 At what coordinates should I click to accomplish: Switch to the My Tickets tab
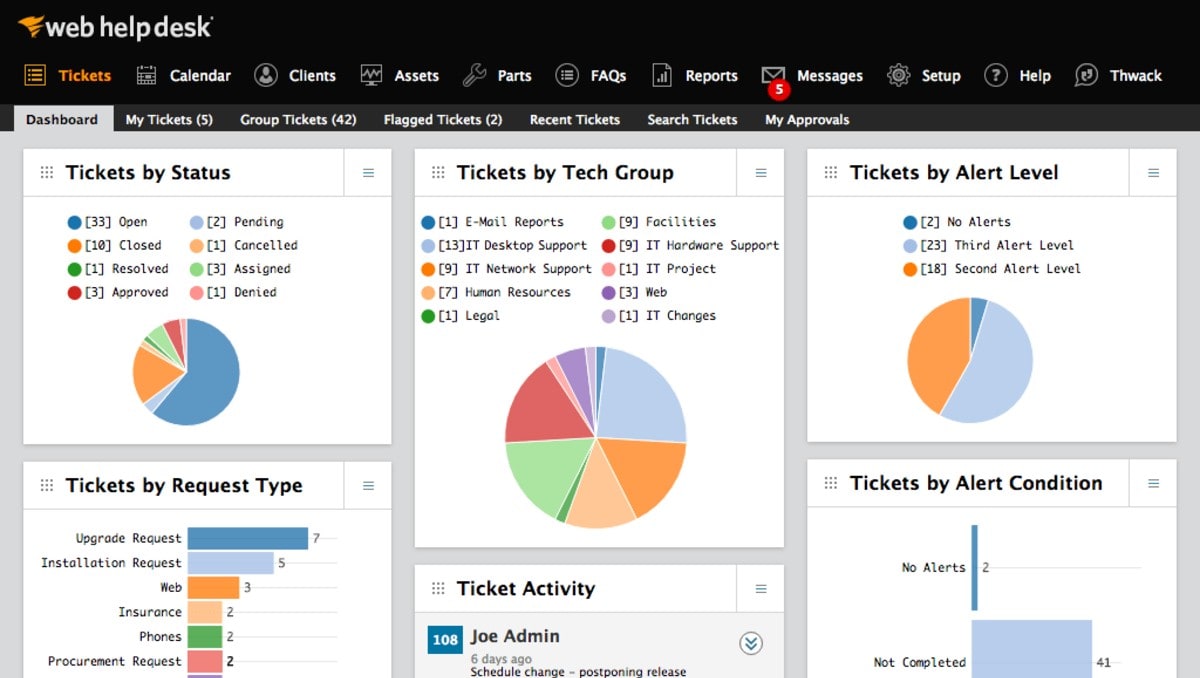(x=168, y=119)
